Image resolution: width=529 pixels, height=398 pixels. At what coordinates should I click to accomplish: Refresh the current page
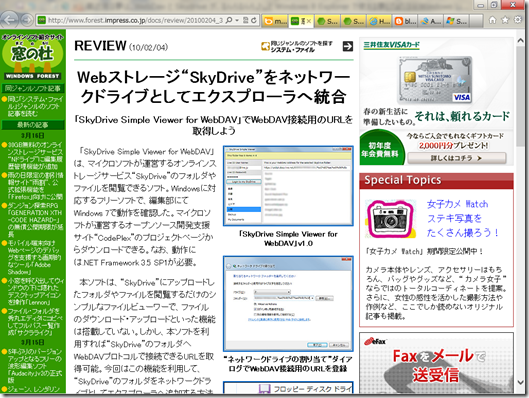[254, 20]
